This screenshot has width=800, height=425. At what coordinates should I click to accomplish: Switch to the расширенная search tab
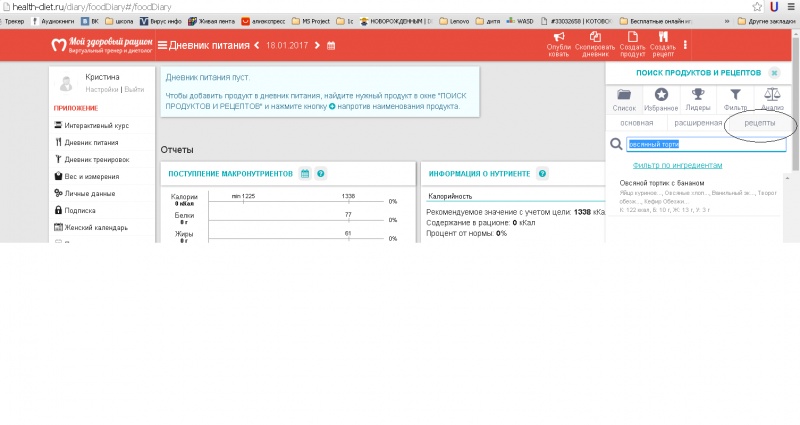698,122
